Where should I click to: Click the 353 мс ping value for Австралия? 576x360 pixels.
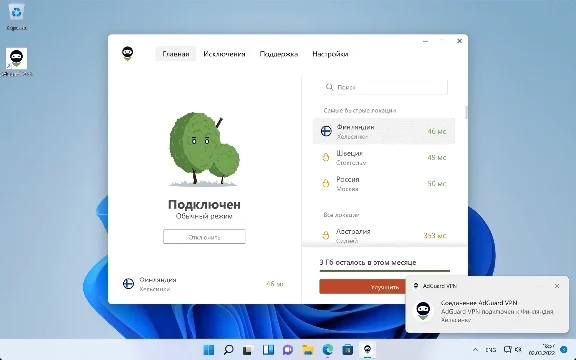pos(435,235)
